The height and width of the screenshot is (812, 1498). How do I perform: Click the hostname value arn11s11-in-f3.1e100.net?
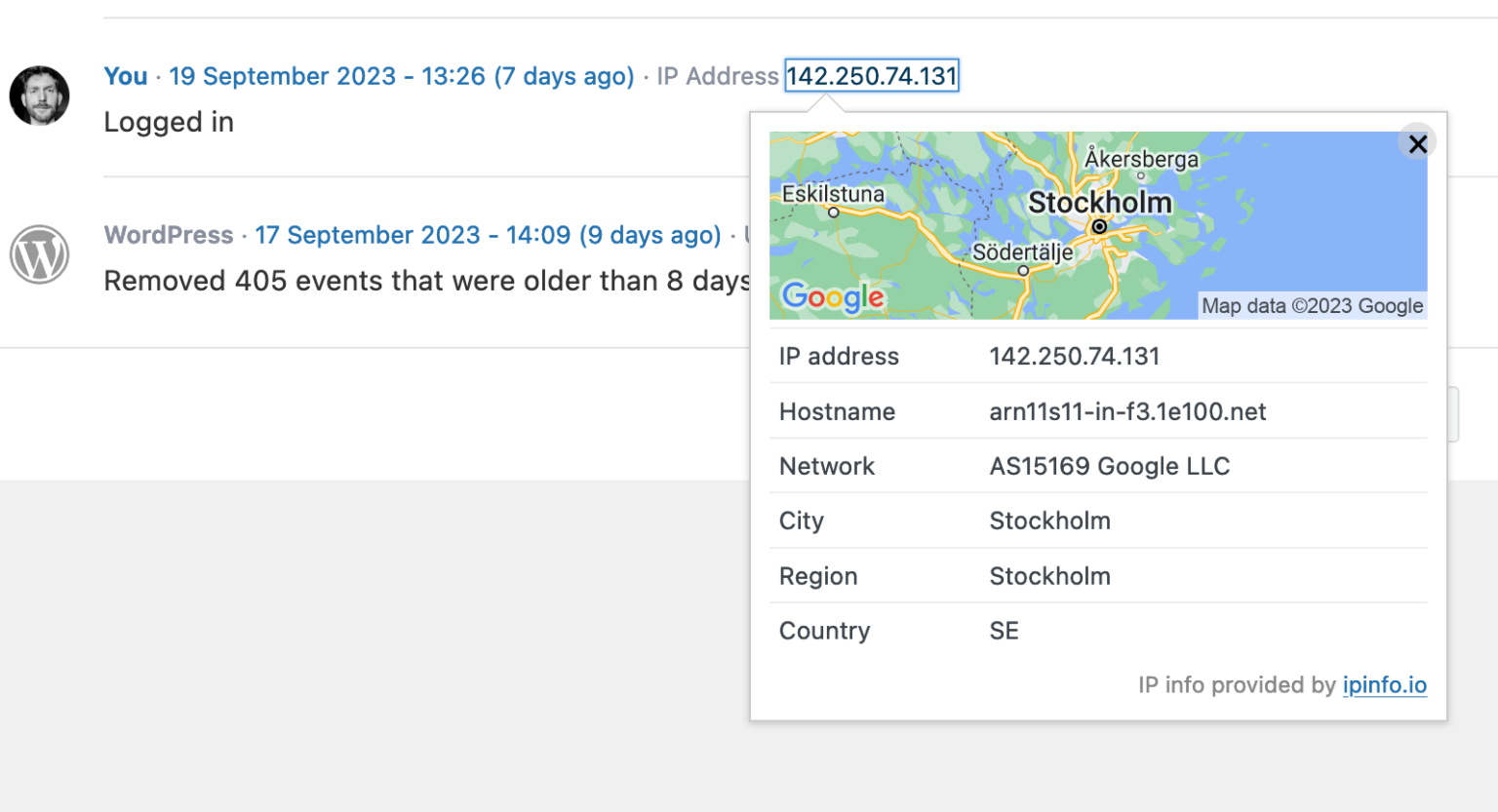coord(1127,411)
